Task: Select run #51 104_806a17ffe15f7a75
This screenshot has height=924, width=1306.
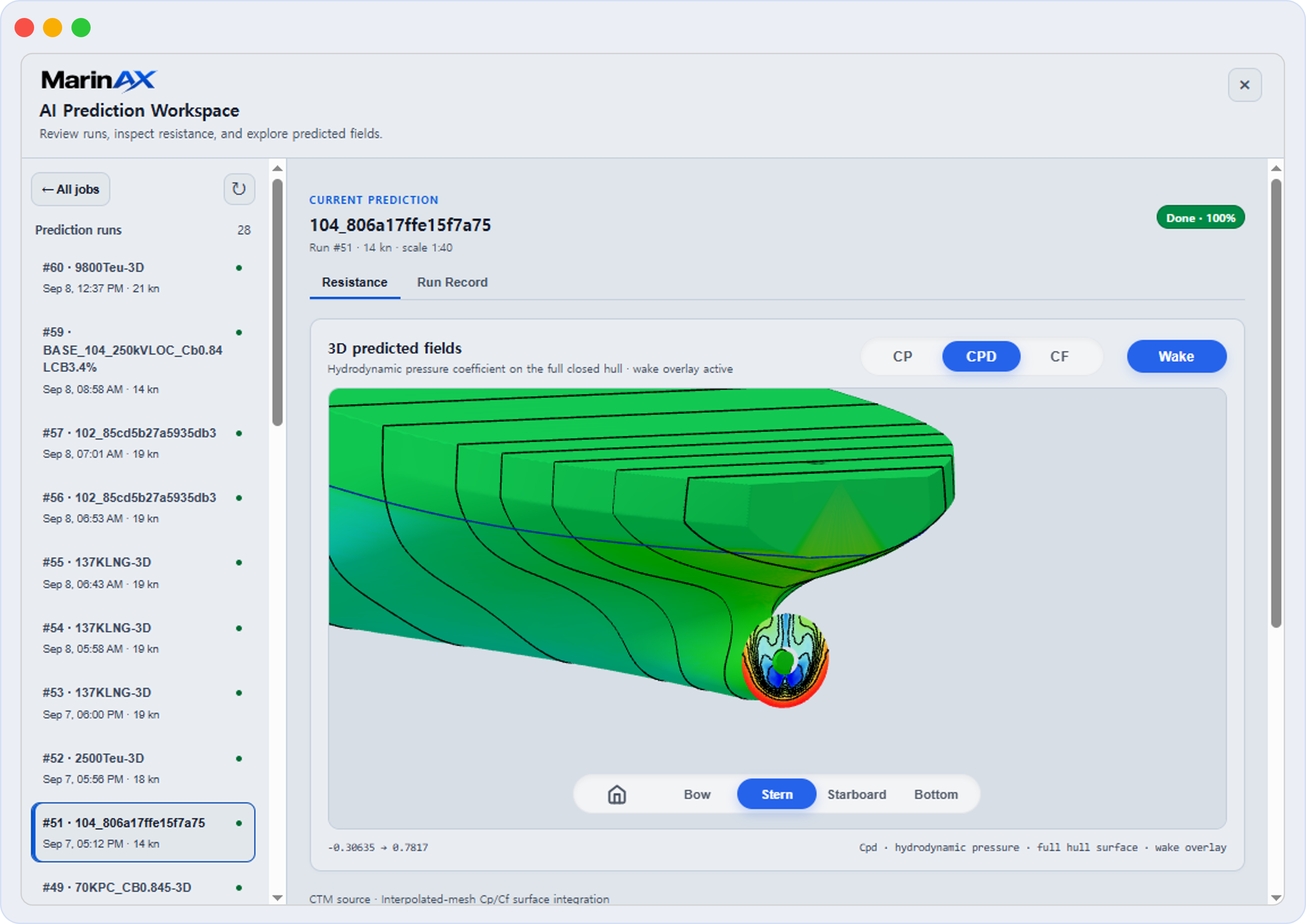Action: click(x=143, y=833)
